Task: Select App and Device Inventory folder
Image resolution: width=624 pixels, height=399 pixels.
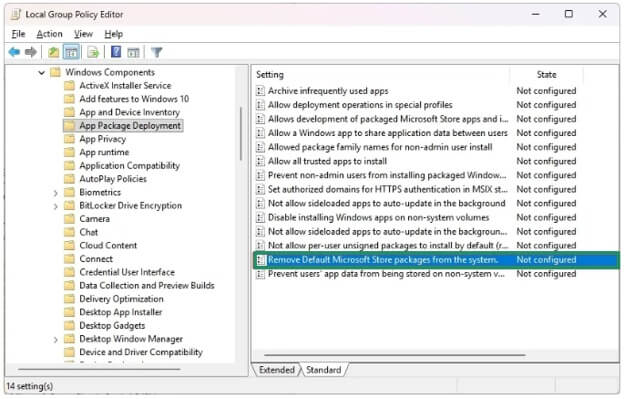Action: (x=129, y=113)
